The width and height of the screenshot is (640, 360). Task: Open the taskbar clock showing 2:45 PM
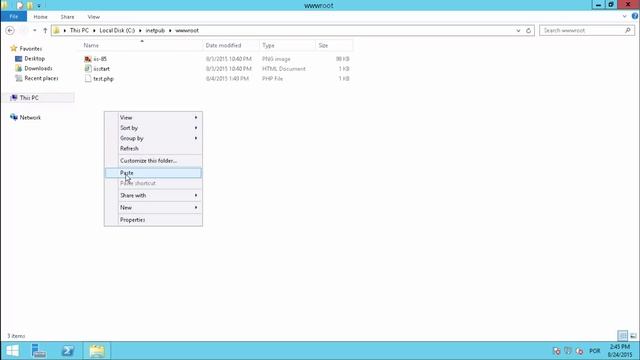(x=620, y=351)
